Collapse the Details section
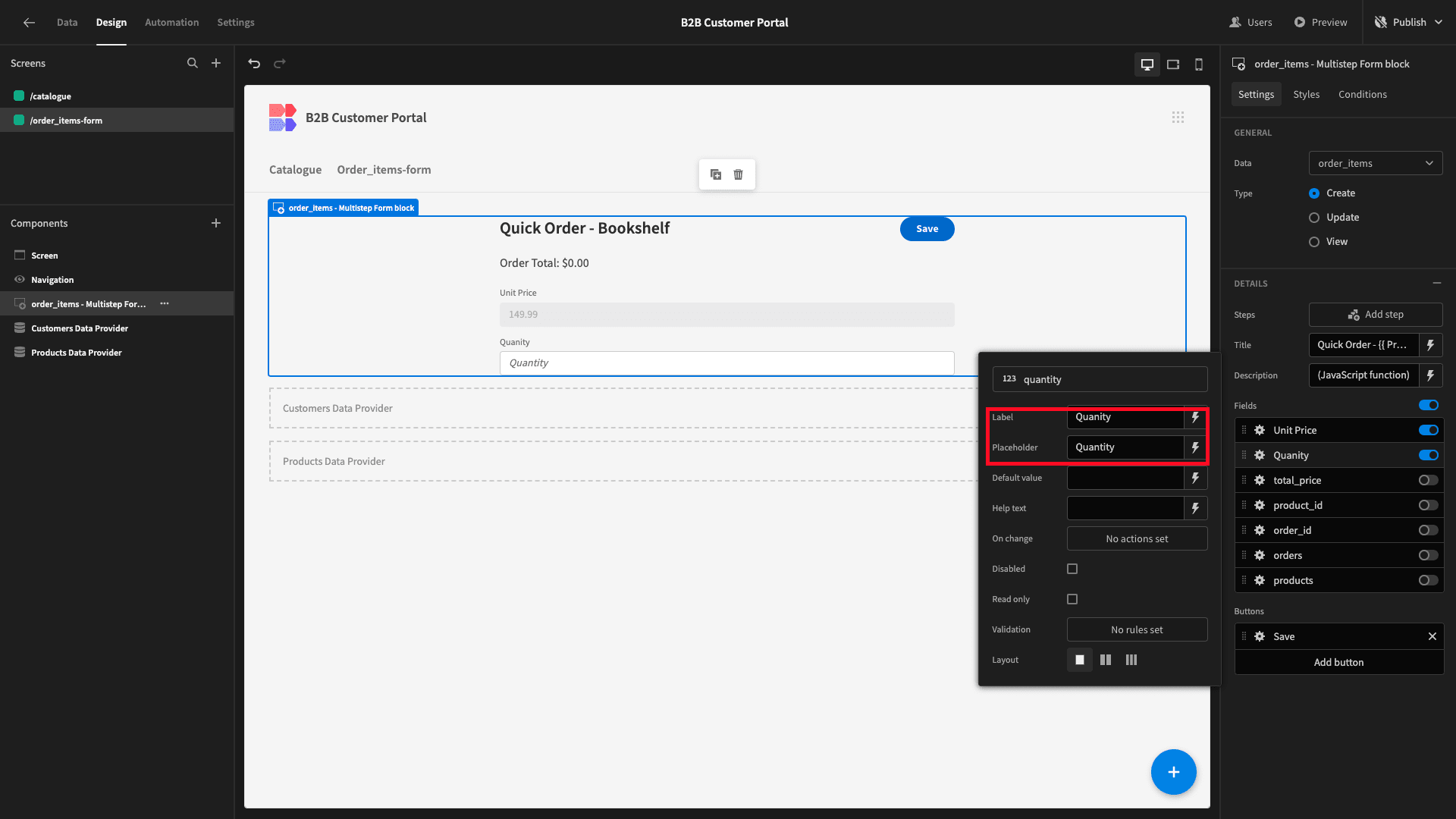This screenshot has width=1456, height=819. click(x=1437, y=283)
